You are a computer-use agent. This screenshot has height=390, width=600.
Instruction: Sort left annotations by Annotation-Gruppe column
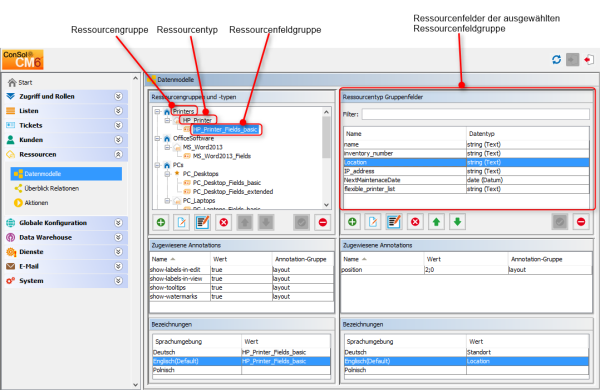pos(303,259)
